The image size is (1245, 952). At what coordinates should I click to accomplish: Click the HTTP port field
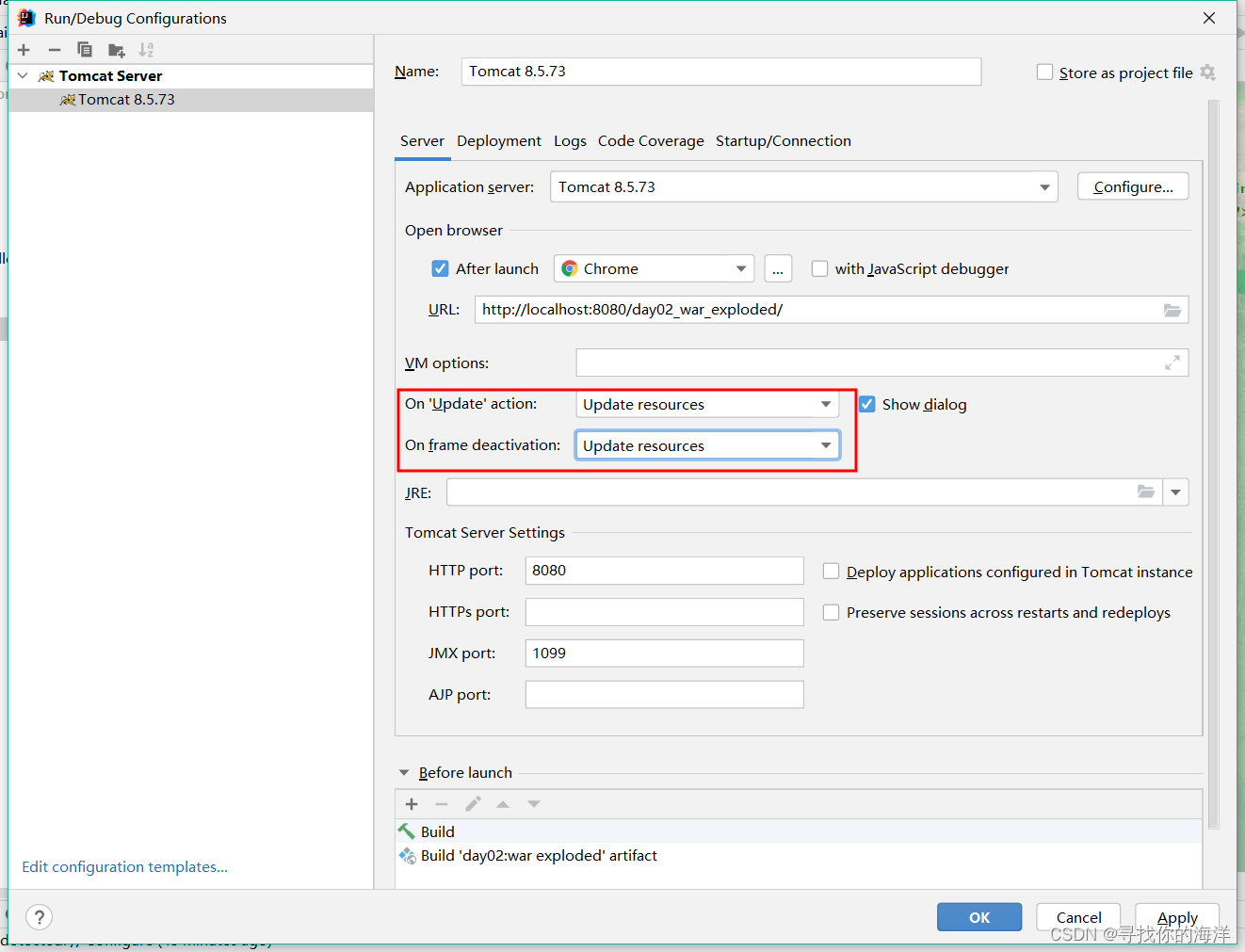(x=665, y=571)
